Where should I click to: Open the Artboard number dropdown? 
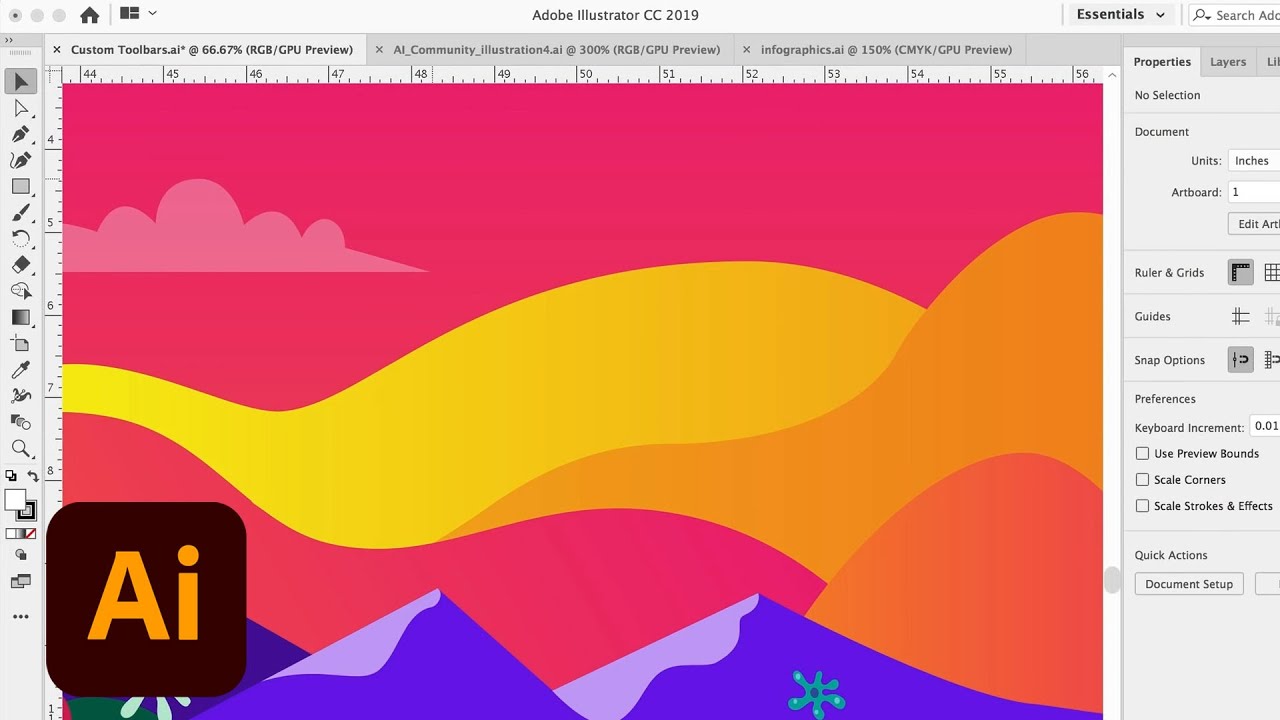(1254, 192)
